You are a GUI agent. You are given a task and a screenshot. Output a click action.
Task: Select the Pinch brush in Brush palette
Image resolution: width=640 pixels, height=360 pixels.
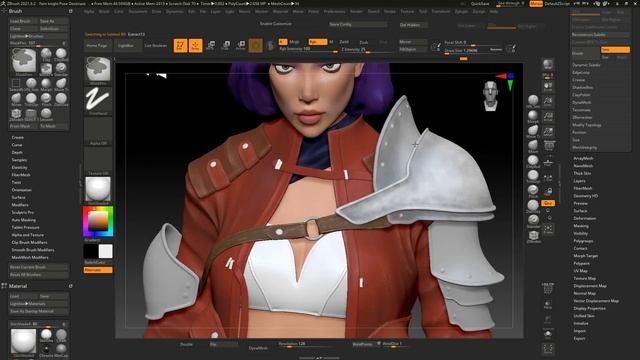pyautogui.click(x=46, y=100)
